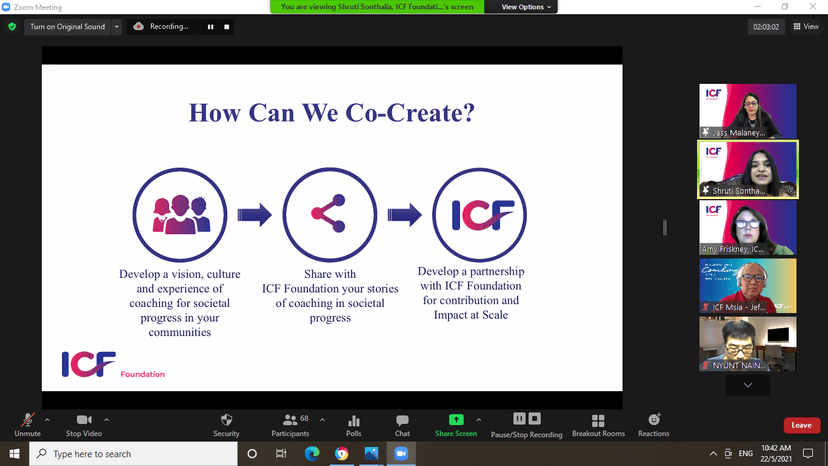The width and height of the screenshot is (828, 466).
Task: Click the Zoom icon on the taskbar
Action: (x=401, y=454)
